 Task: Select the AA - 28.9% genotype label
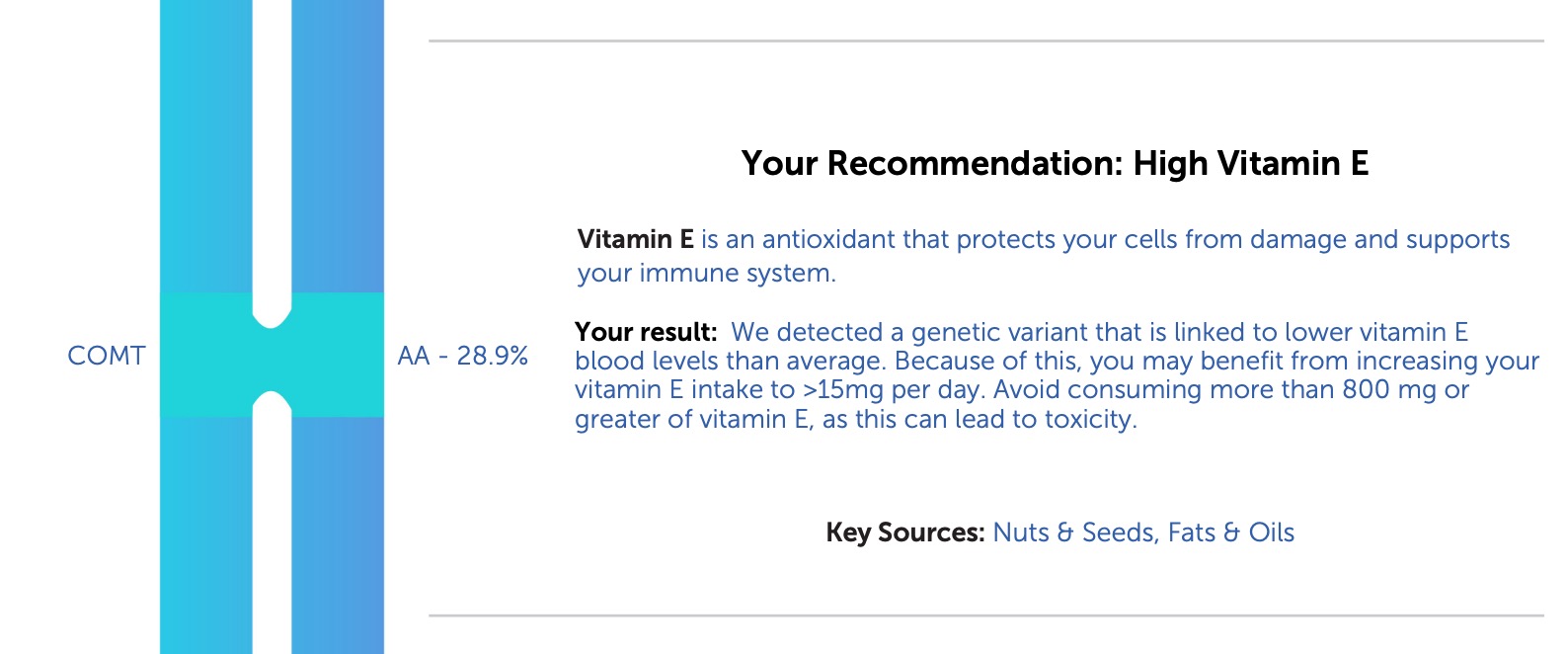point(463,356)
